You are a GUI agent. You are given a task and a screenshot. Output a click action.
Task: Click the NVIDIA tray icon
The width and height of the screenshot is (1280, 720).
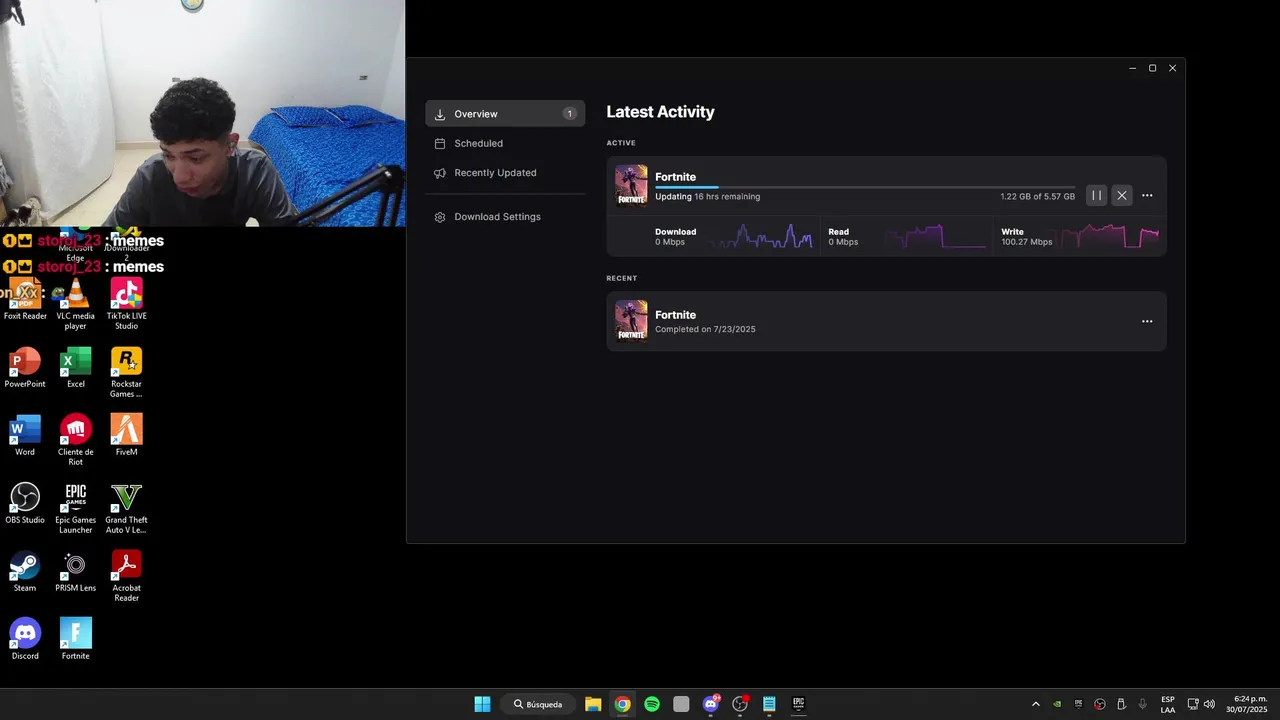[1057, 704]
